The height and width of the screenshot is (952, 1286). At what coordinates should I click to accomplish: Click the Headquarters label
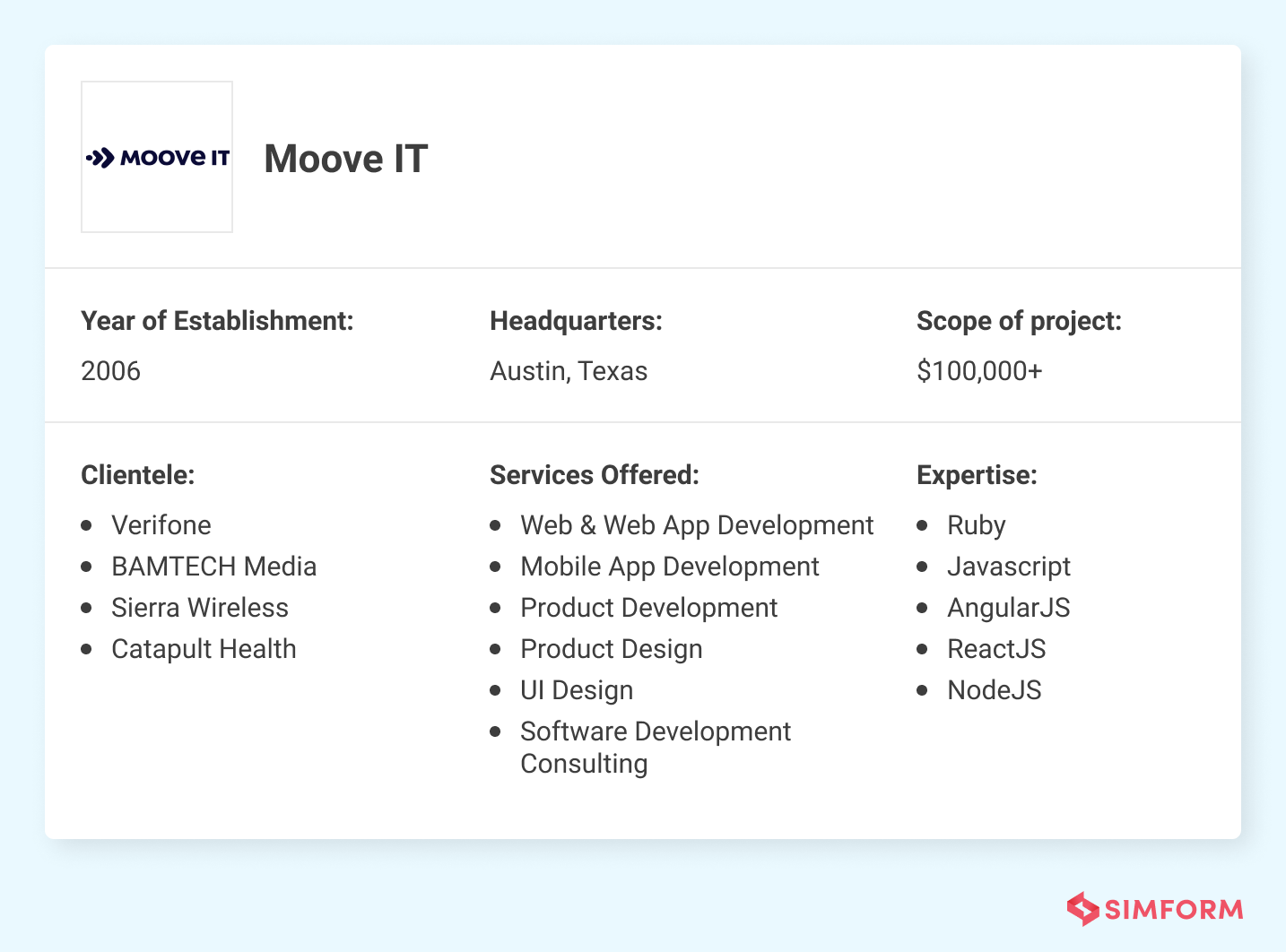click(x=576, y=321)
